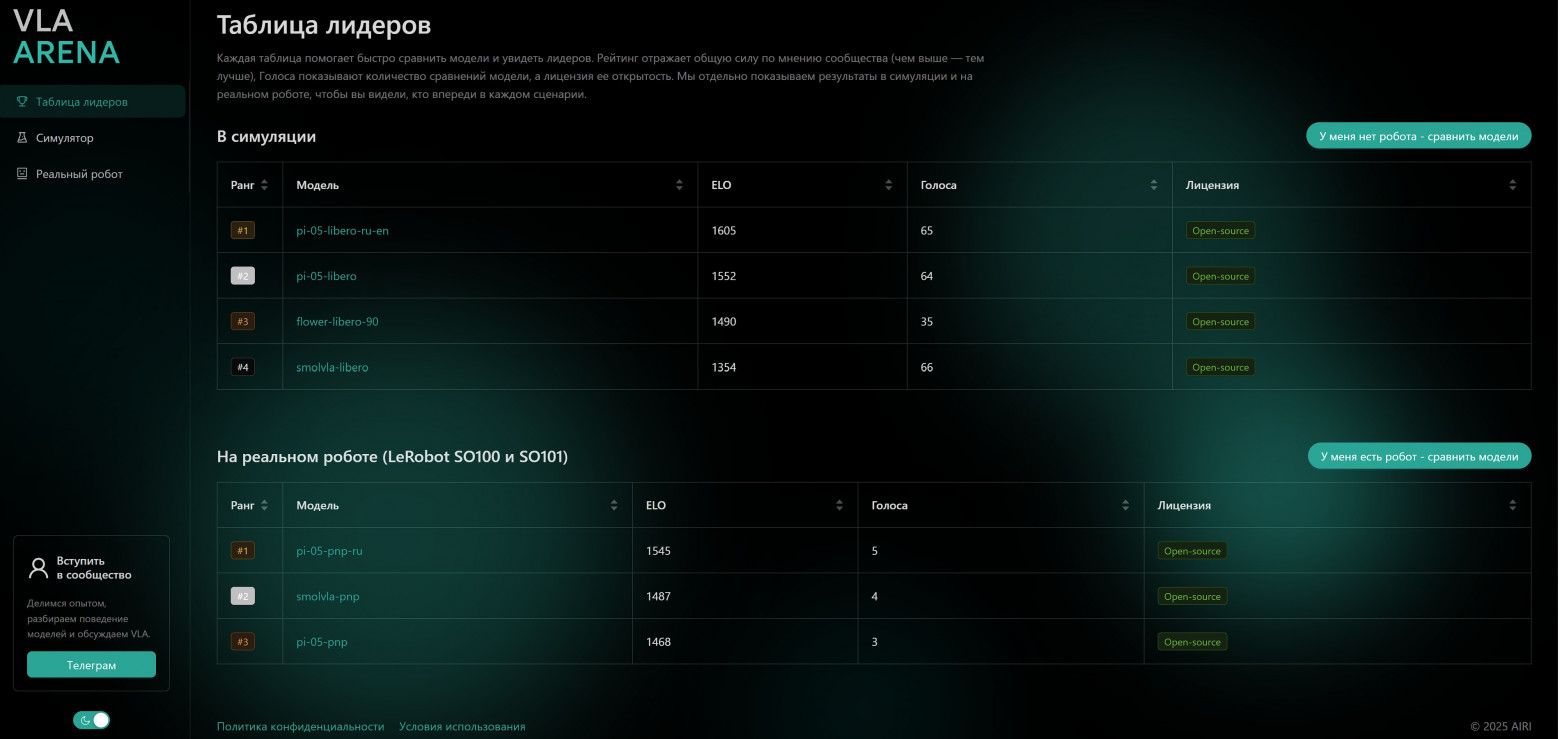Viewport: 1560px width, 739px height.
Task: Click the #3 rank badge for pi-05-pnp
Action: coord(243,642)
